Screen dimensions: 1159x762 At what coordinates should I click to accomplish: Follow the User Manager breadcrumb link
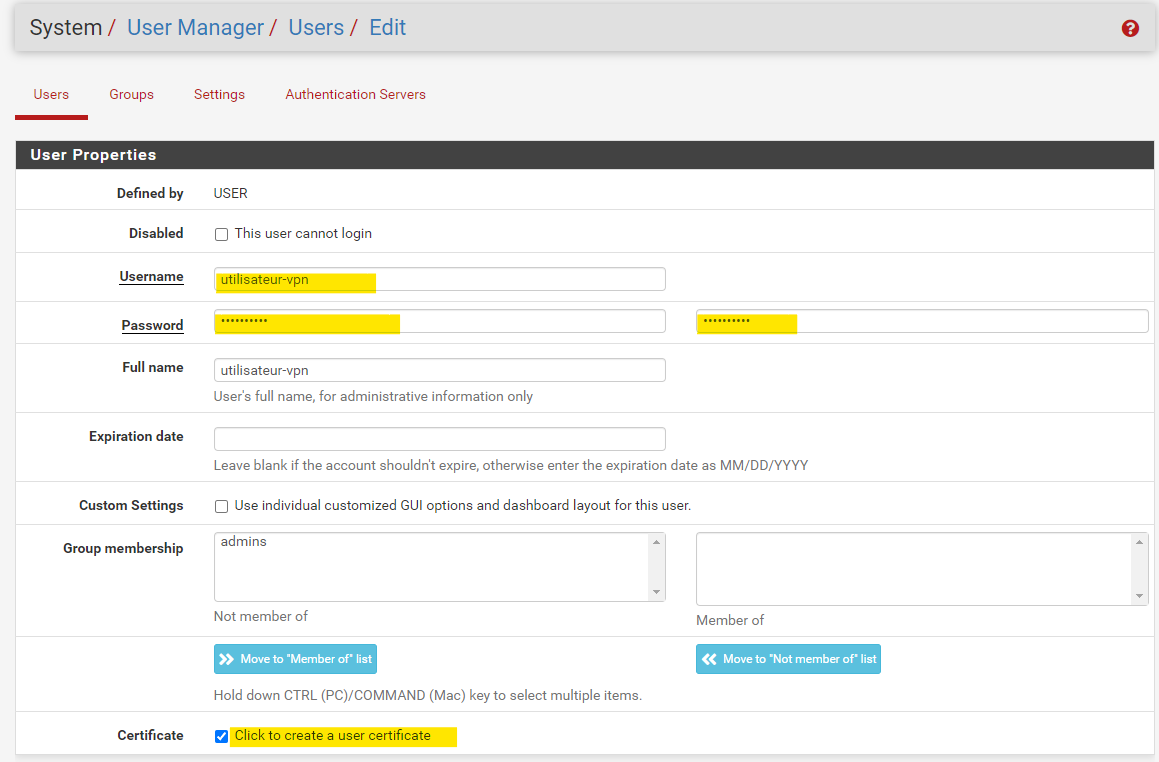pos(195,28)
